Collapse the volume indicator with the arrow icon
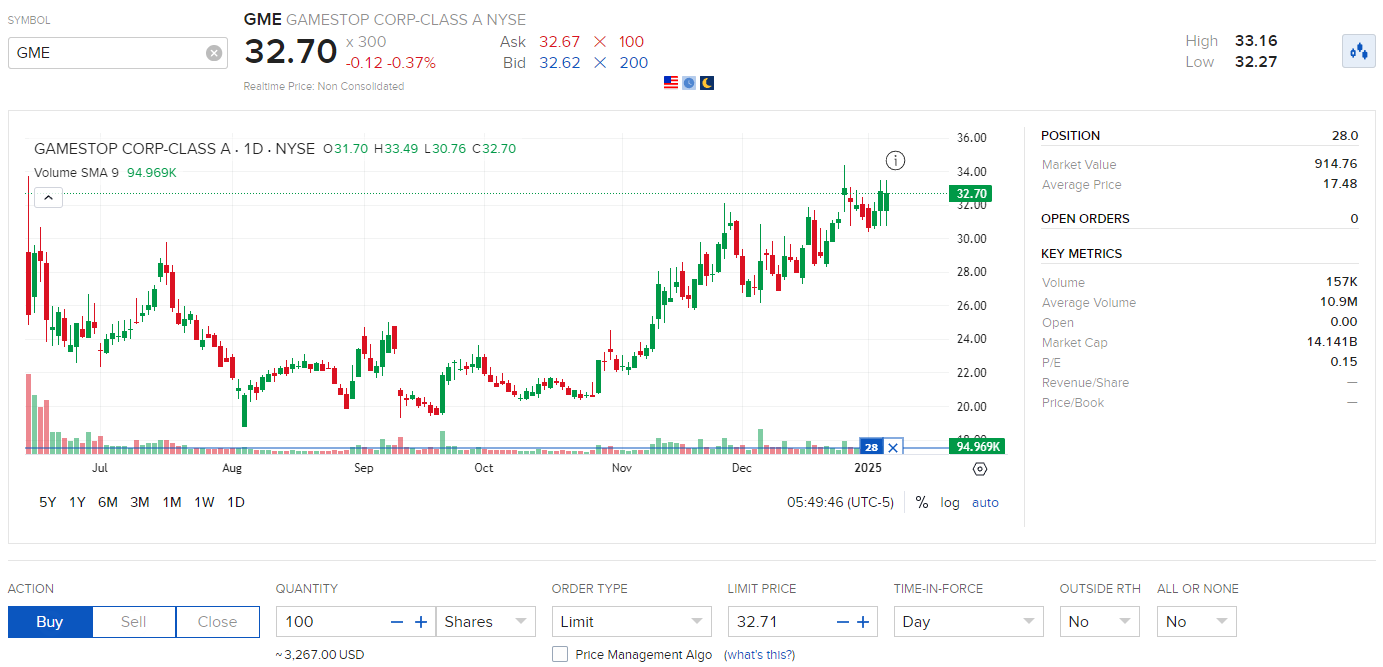The width and height of the screenshot is (1383, 667). point(48,197)
